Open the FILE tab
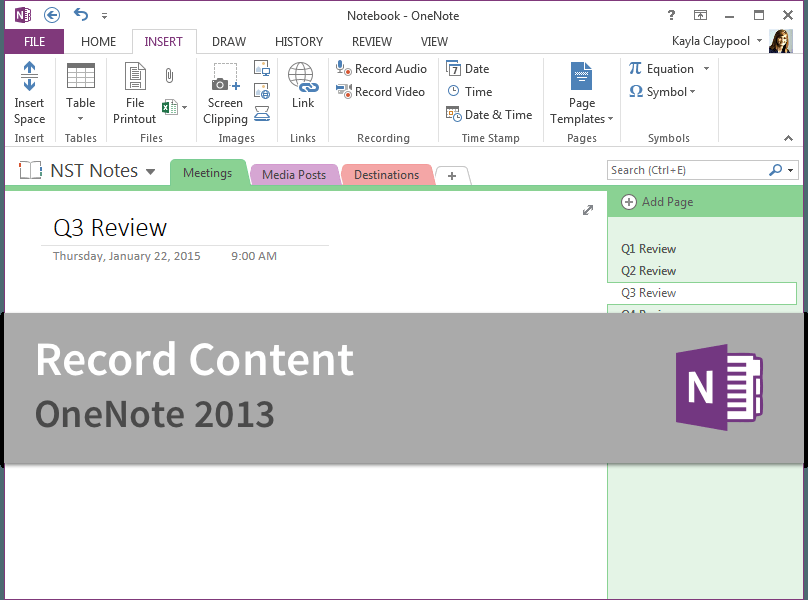Screen dimensions: 808x600 pos(35,42)
